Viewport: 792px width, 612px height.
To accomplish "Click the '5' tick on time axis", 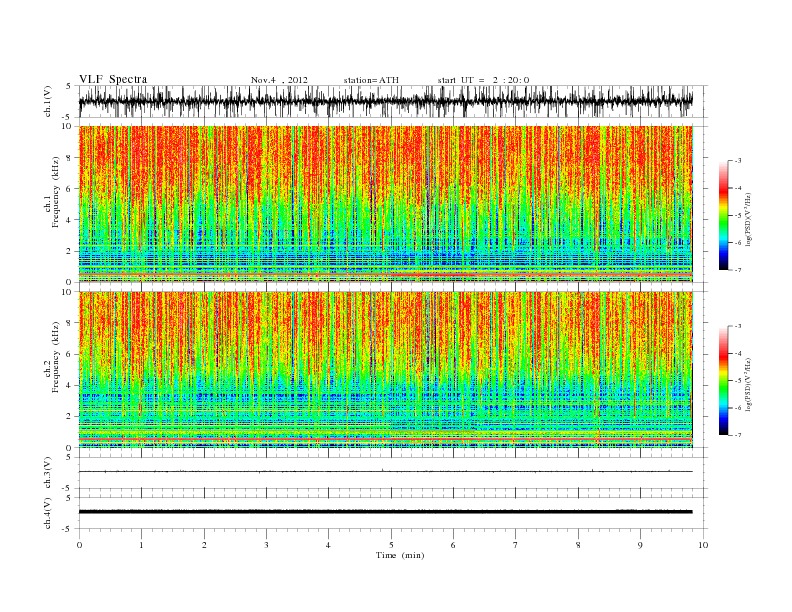I will [391, 545].
